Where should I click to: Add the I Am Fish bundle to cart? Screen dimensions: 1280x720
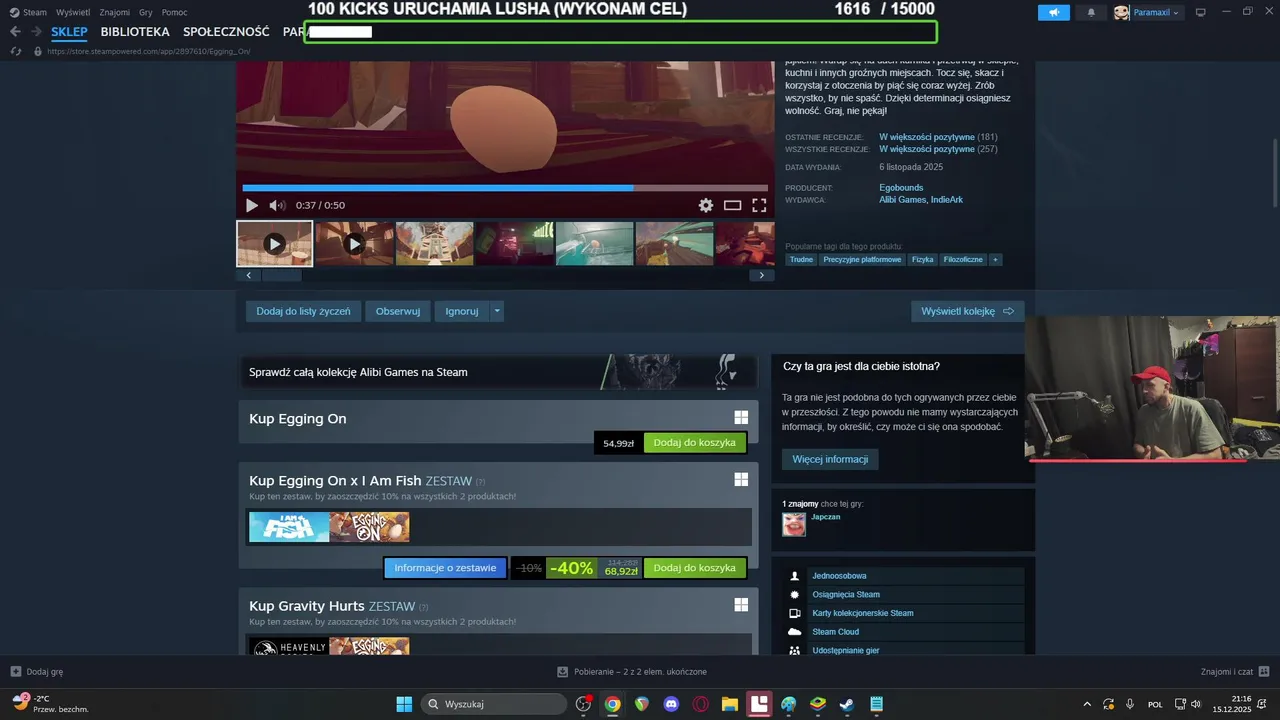point(695,568)
